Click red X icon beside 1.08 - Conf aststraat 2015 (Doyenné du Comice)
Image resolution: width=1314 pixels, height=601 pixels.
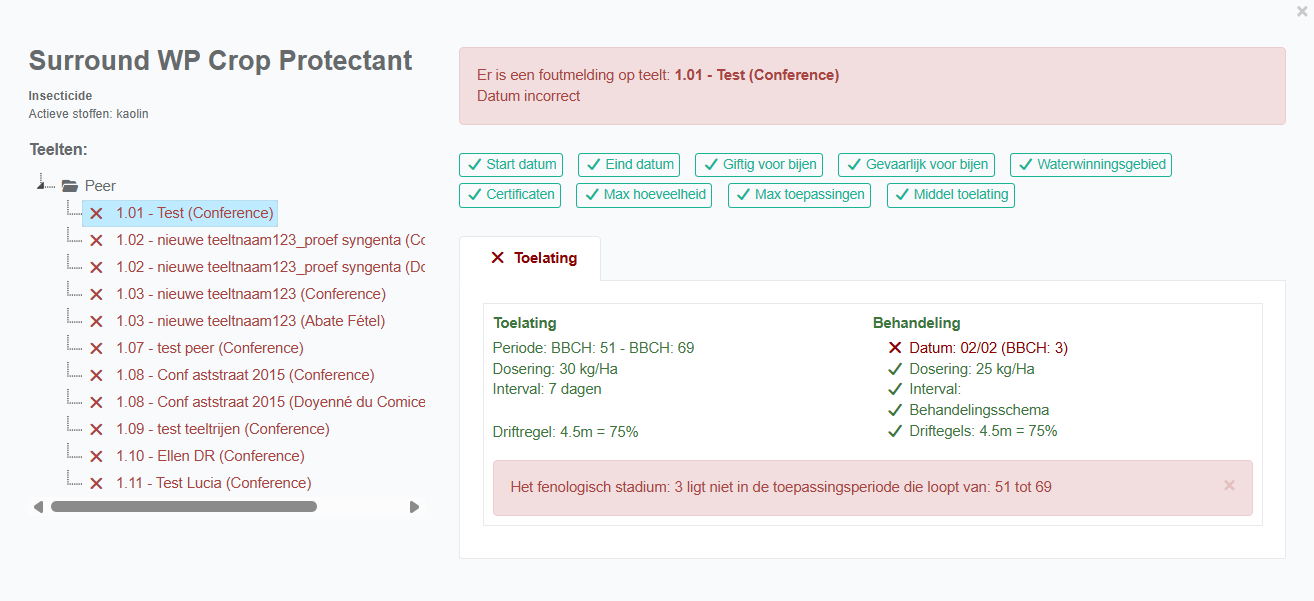[96, 402]
